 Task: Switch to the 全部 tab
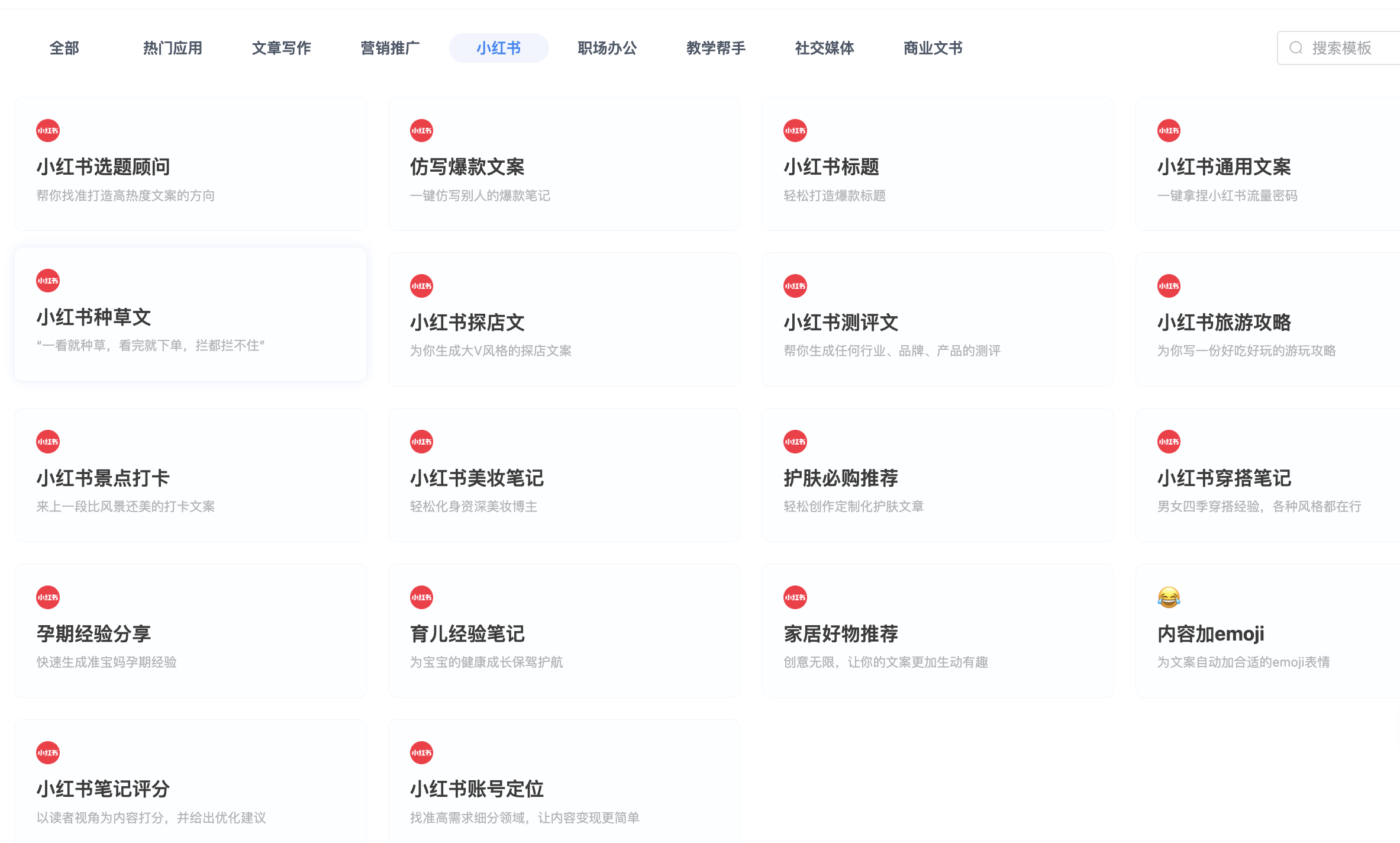pos(64,48)
